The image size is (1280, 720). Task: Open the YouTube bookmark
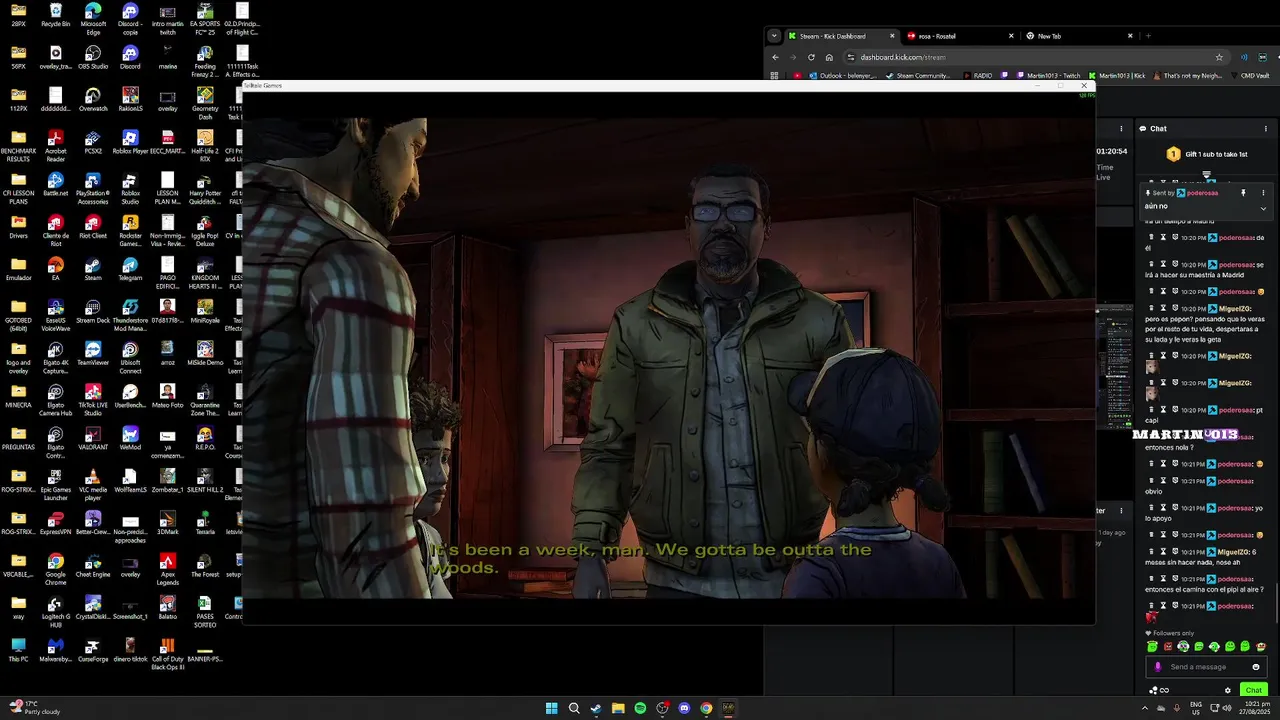coord(797,75)
